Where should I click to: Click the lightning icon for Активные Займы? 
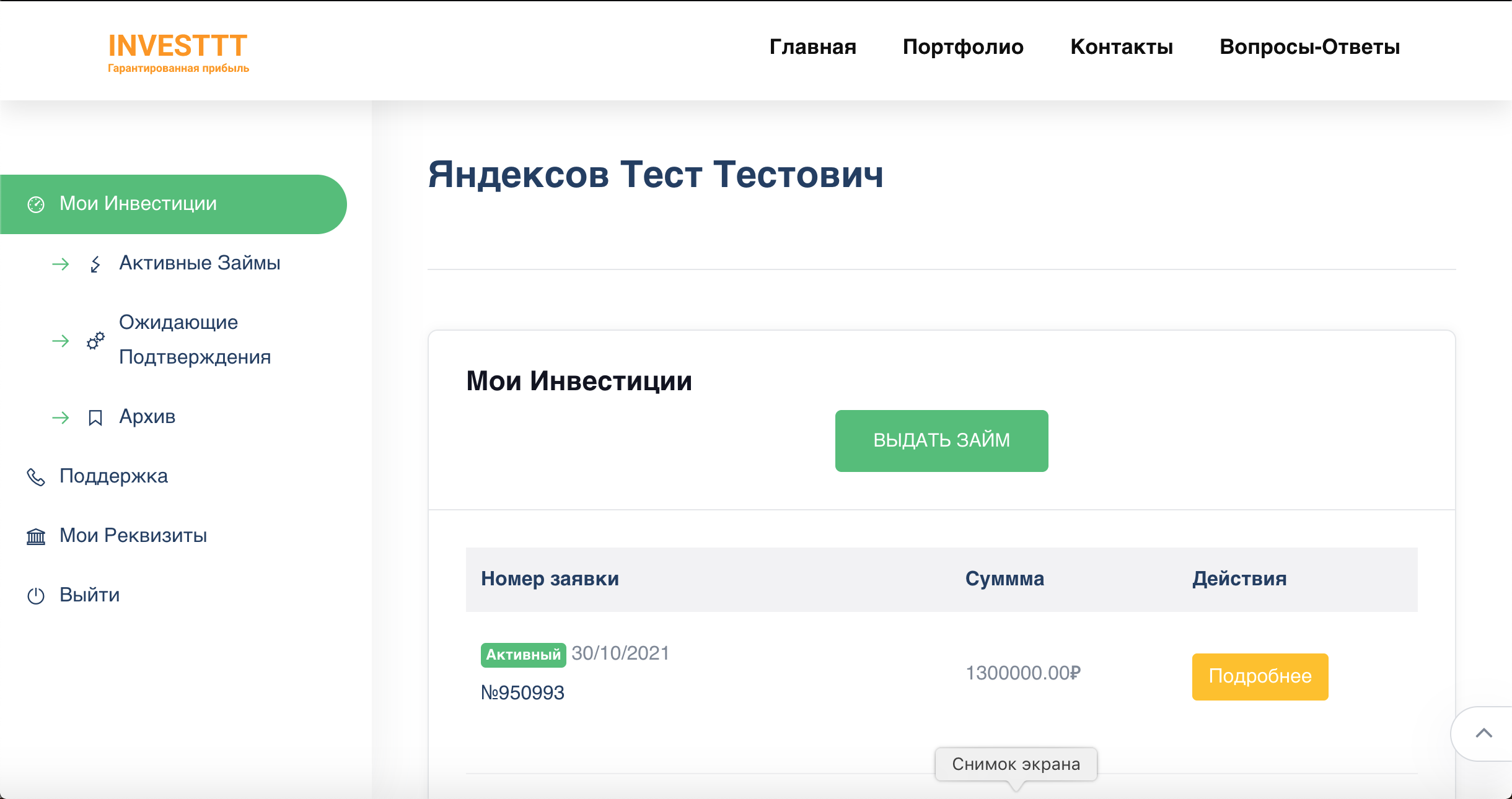tap(95, 264)
